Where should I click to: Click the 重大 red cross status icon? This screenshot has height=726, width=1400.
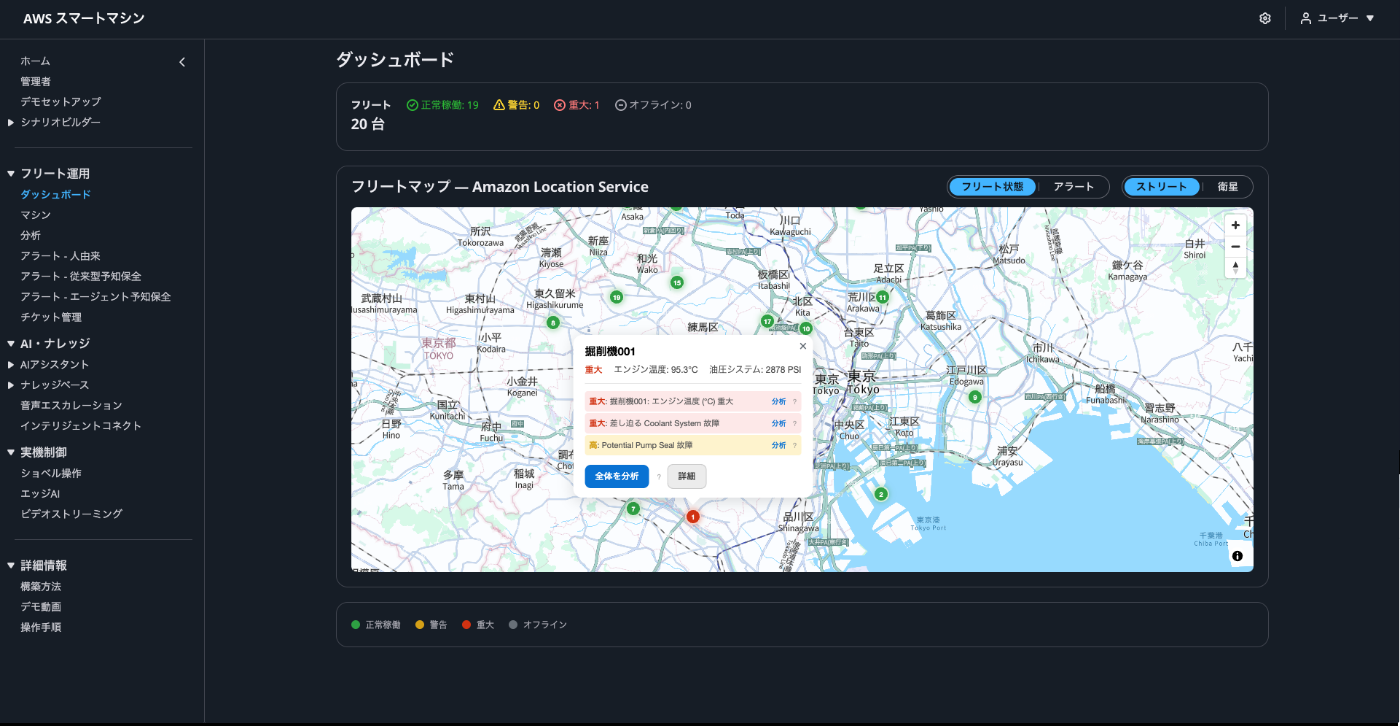(560, 105)
